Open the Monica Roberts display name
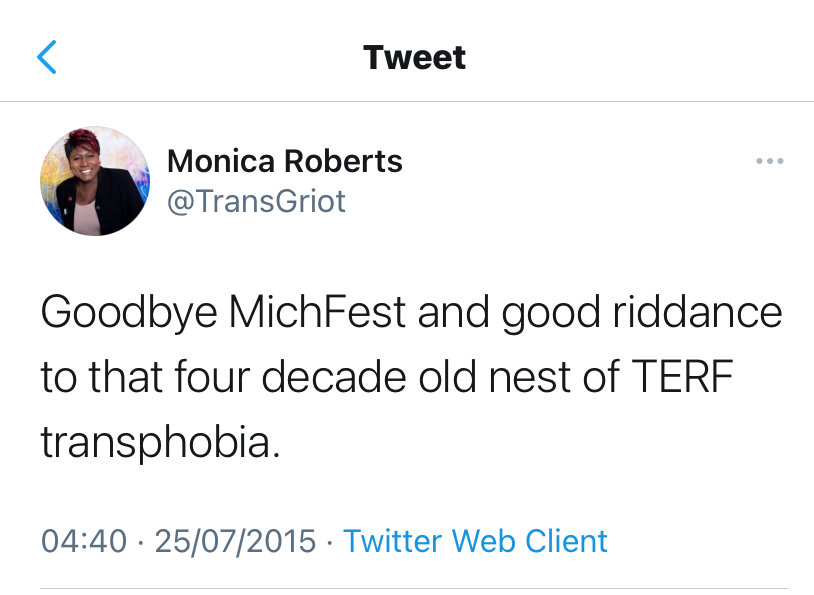The image size is (814, 595). [284, 161]
